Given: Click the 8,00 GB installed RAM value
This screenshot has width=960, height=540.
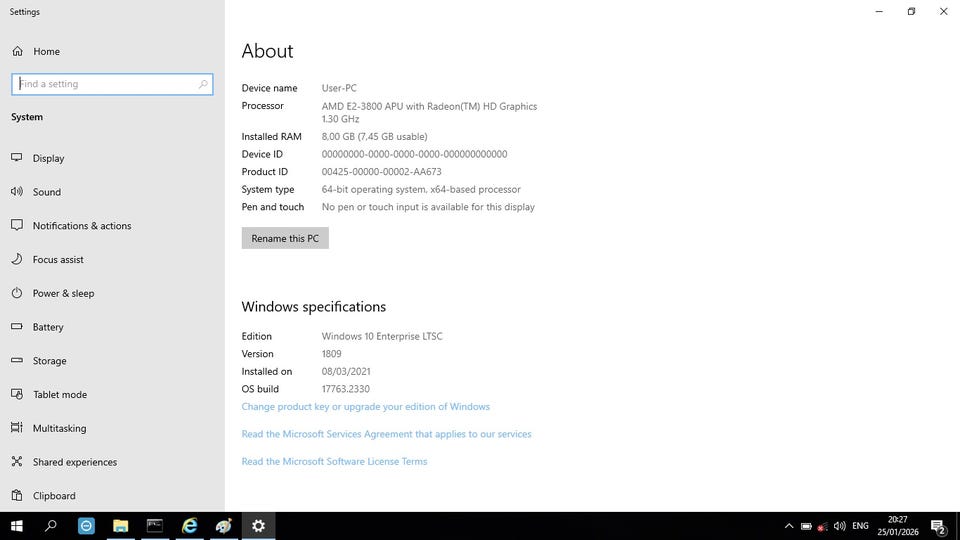Looking at the screenshot, I should coord(374,136).
